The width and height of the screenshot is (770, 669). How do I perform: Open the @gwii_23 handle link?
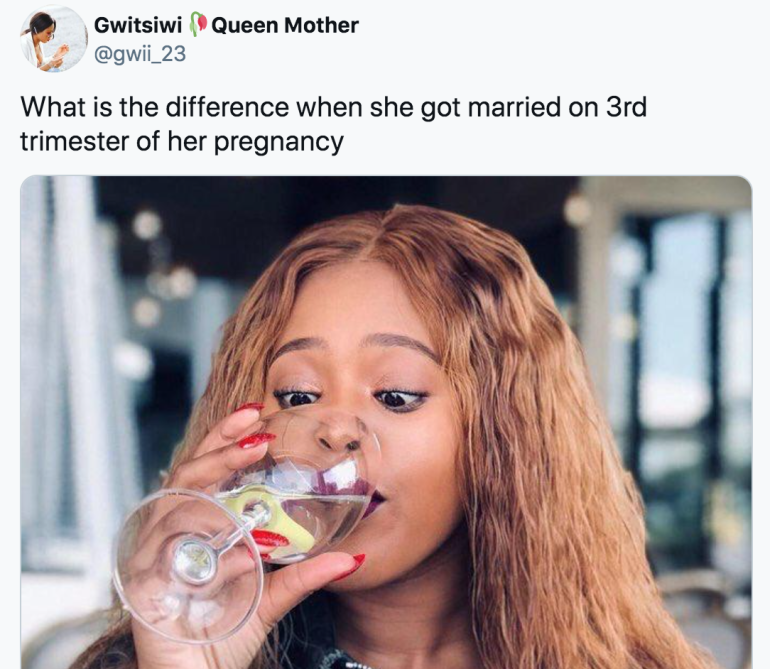tap(139, 54)
